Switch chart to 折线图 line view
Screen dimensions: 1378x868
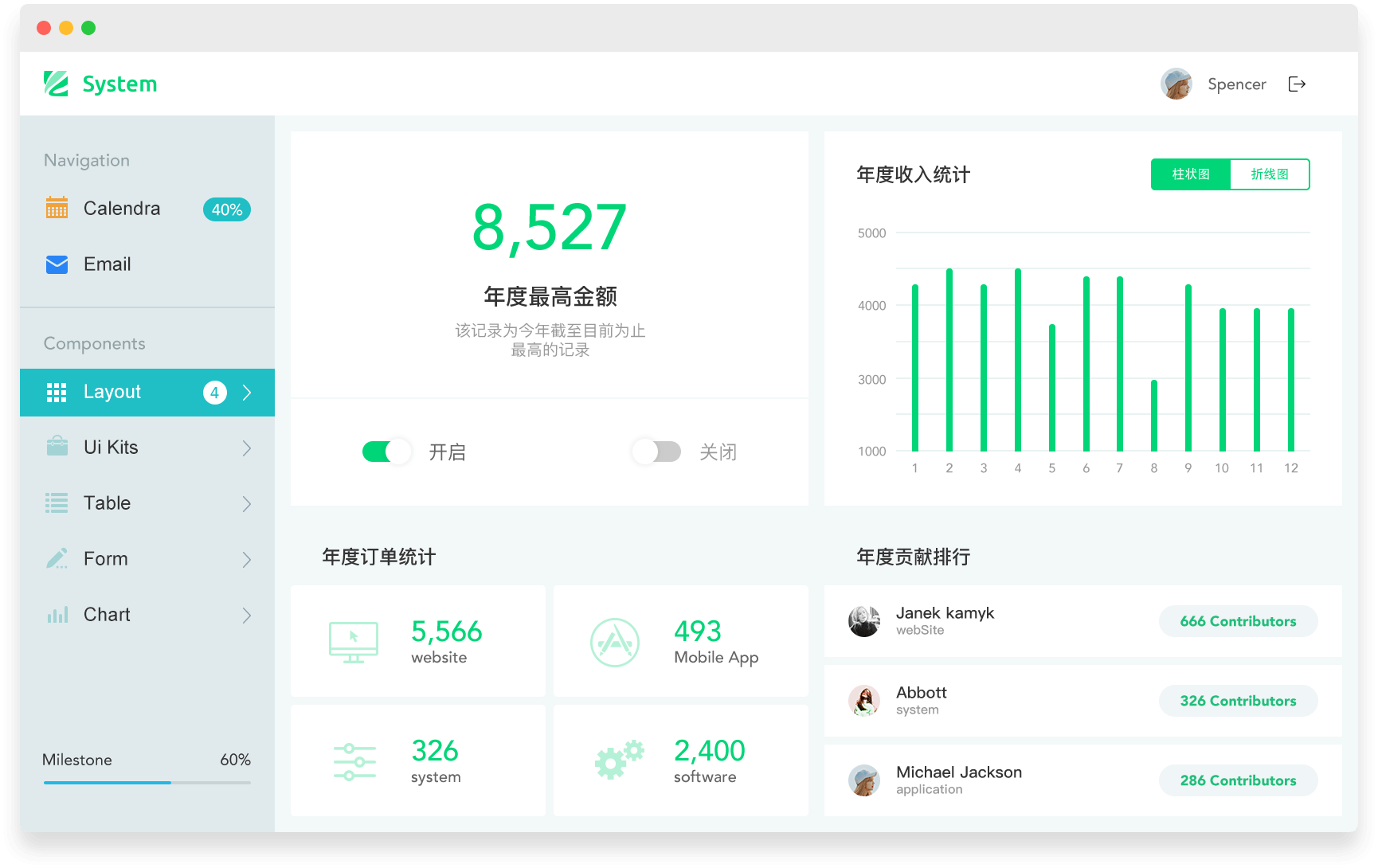(x=1269, y=174)
